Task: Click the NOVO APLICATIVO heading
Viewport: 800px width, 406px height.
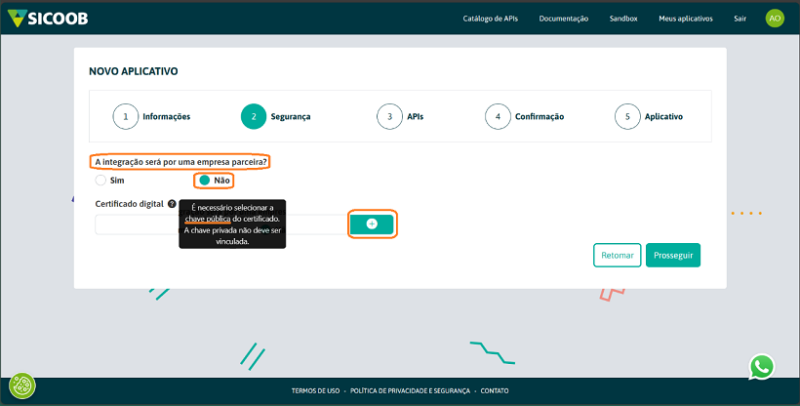Action: [x=134, y=71]
